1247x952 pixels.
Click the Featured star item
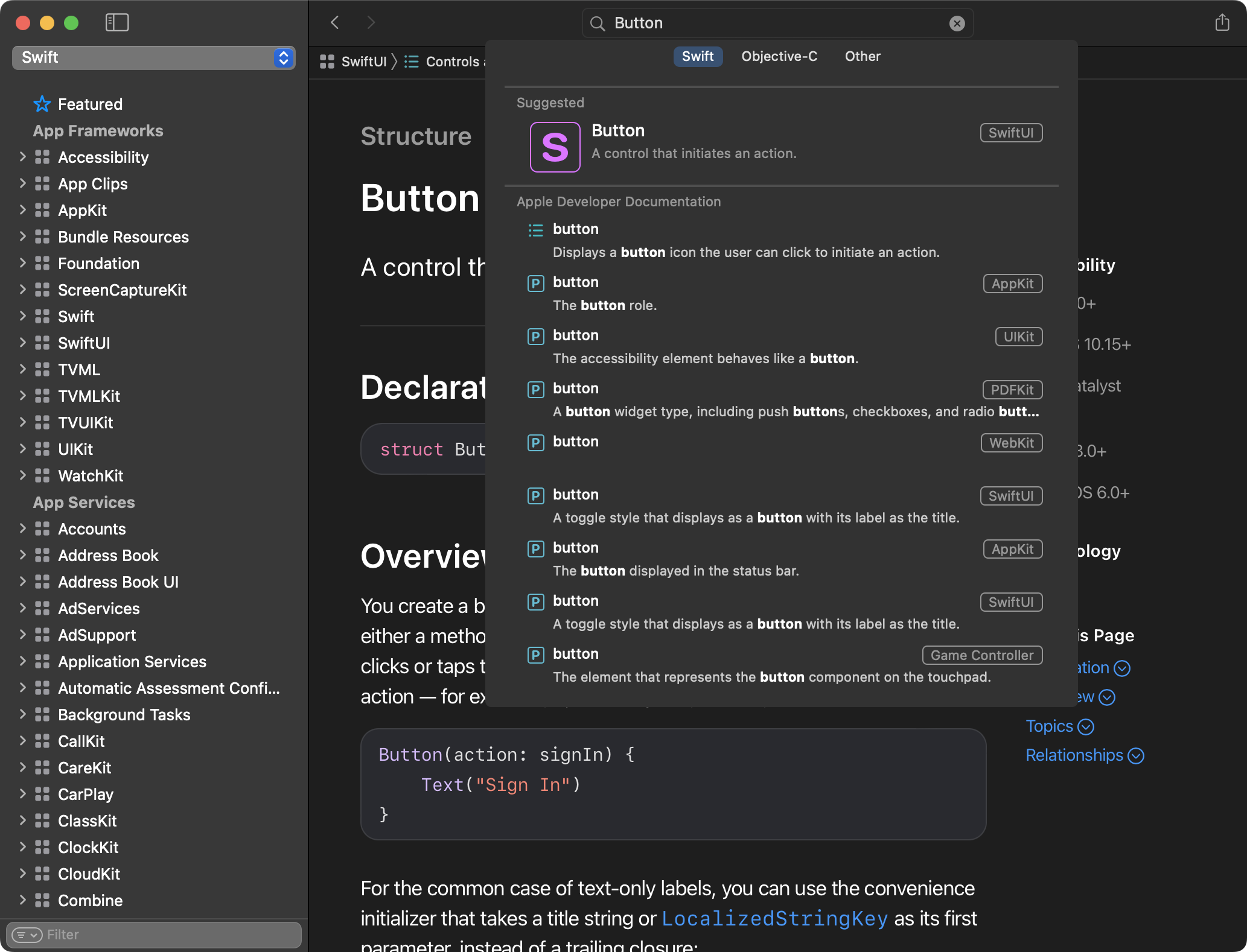[89, 104]
